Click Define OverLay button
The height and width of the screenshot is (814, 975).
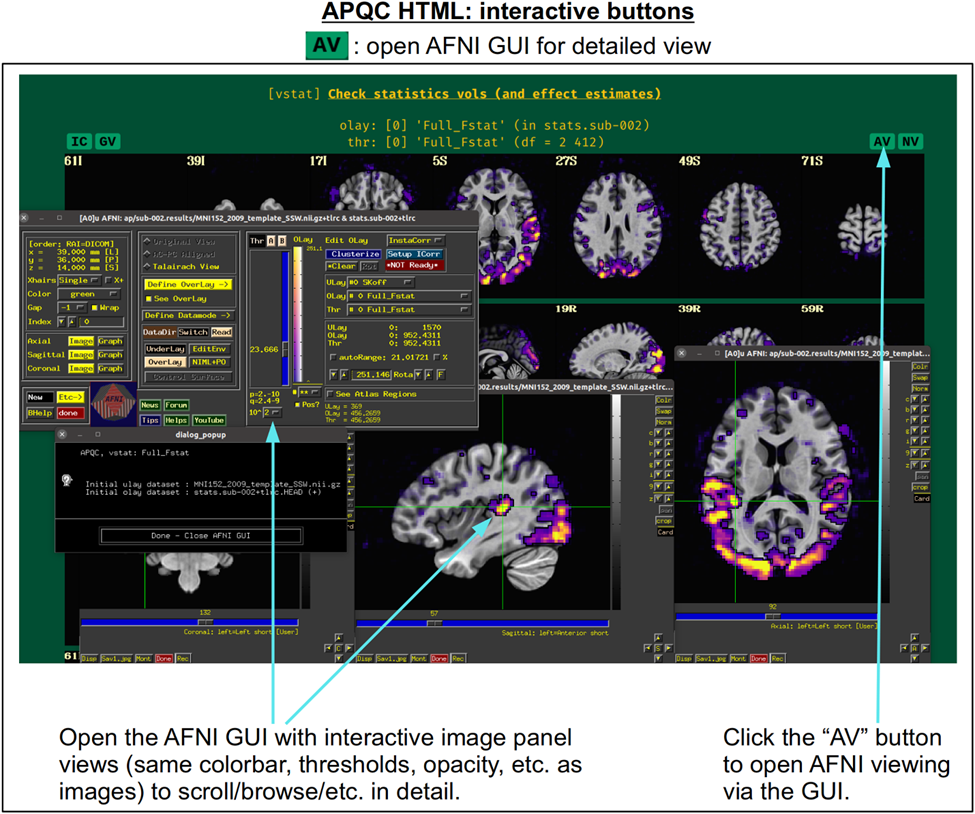coord(188,284)
